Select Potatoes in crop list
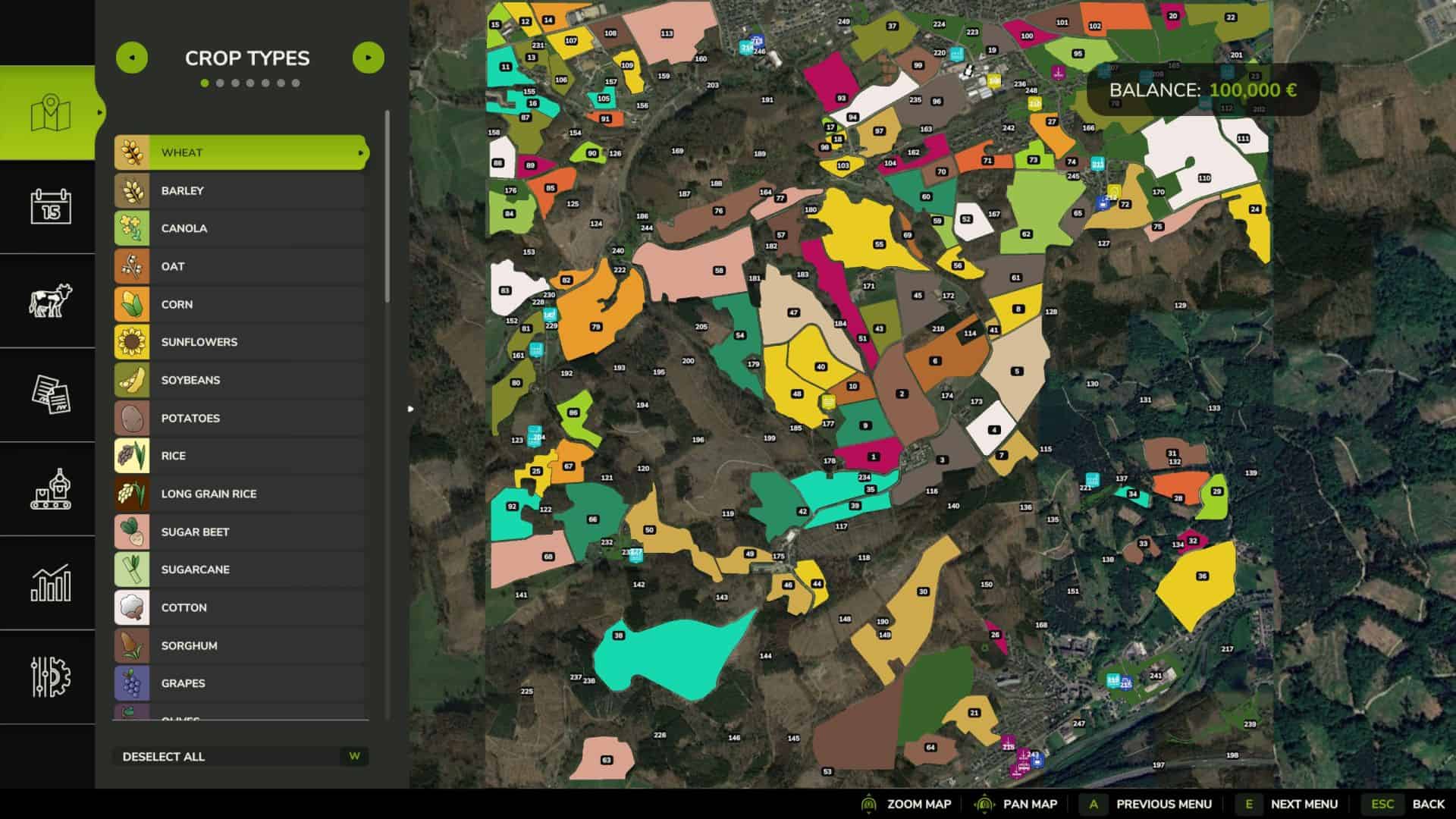 click(x=241, y=418)
